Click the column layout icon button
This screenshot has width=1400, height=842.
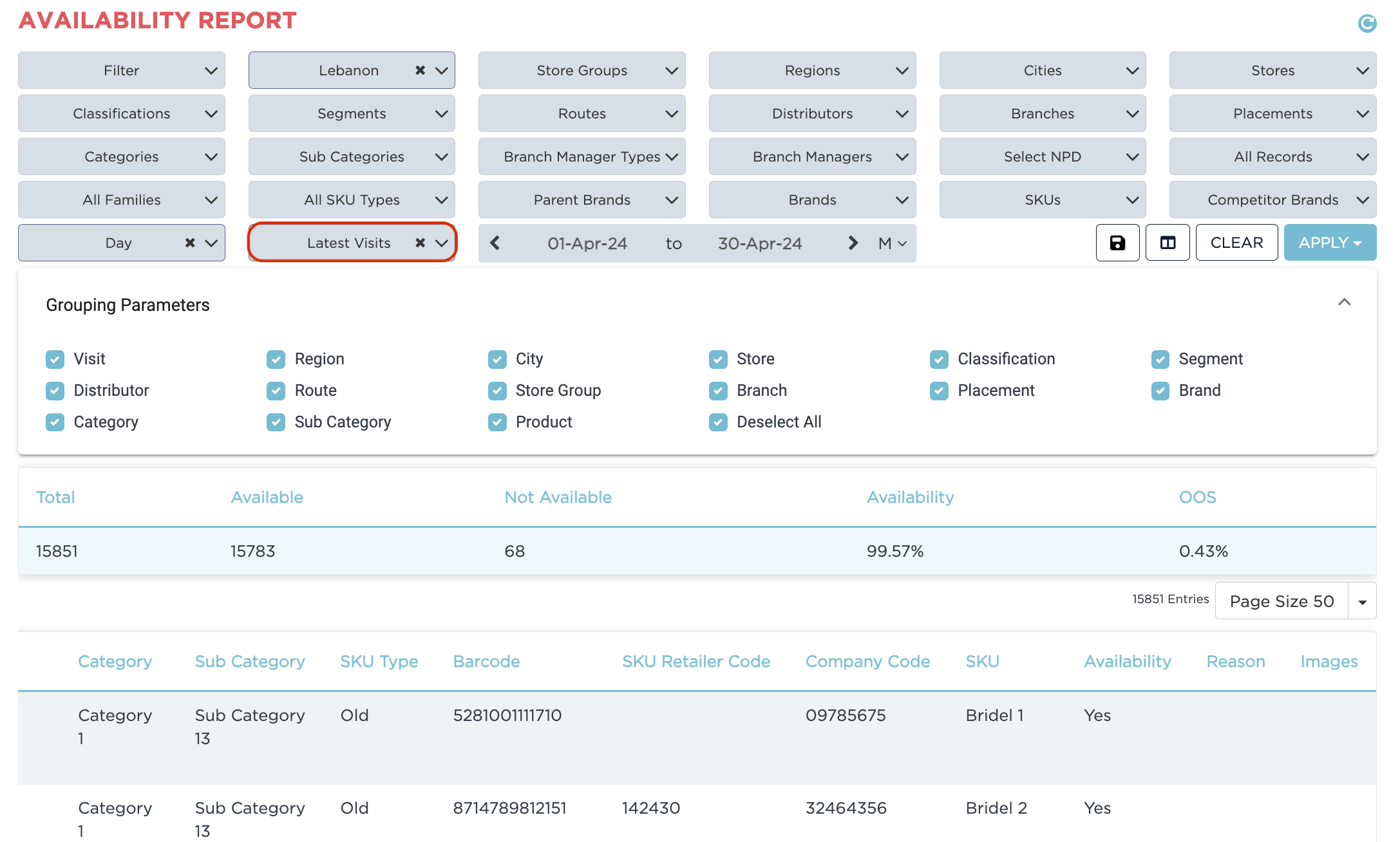1167,243
